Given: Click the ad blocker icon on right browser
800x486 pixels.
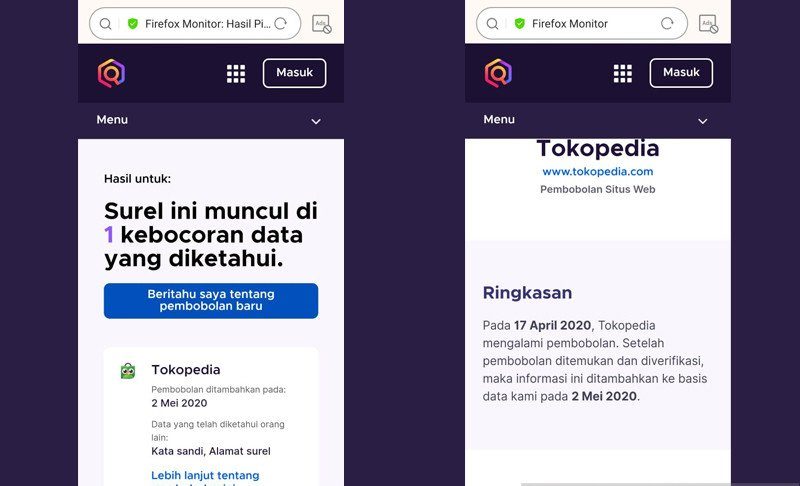Looking at the screenshot, I should [x=709, y=24].
